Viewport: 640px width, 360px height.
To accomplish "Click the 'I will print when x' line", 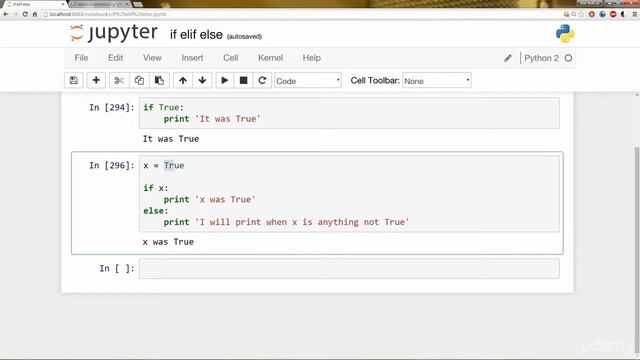I will tap(286, 222).
